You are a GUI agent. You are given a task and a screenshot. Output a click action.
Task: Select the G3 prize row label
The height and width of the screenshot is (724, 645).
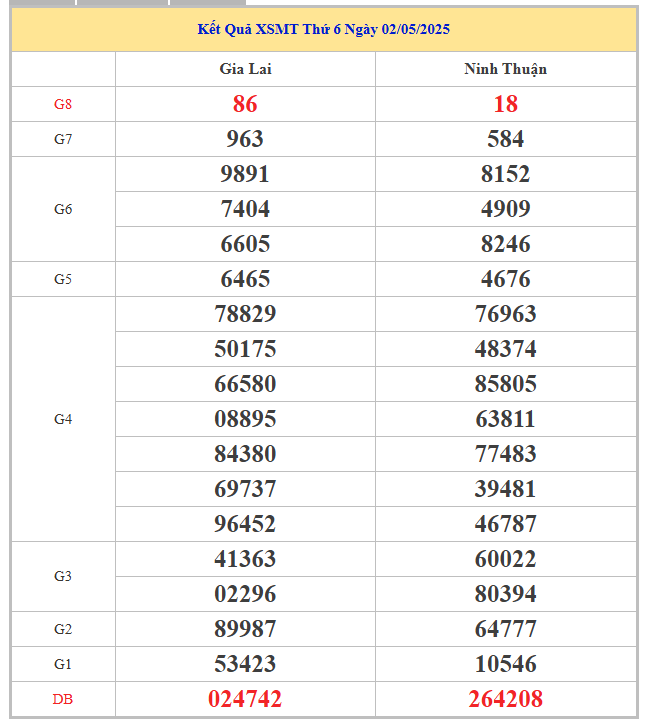[x=63, y=576]
